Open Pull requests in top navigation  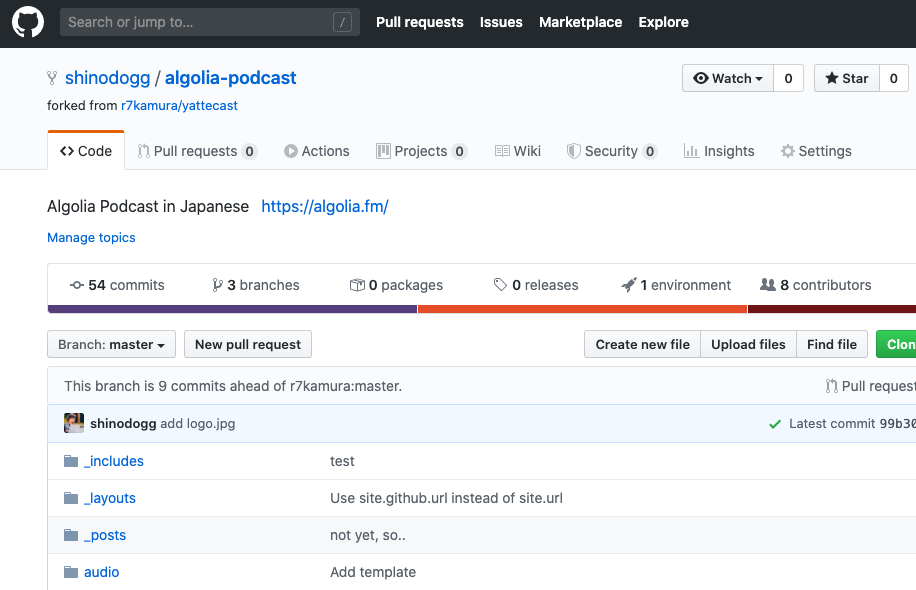click(x=419, y=22)
